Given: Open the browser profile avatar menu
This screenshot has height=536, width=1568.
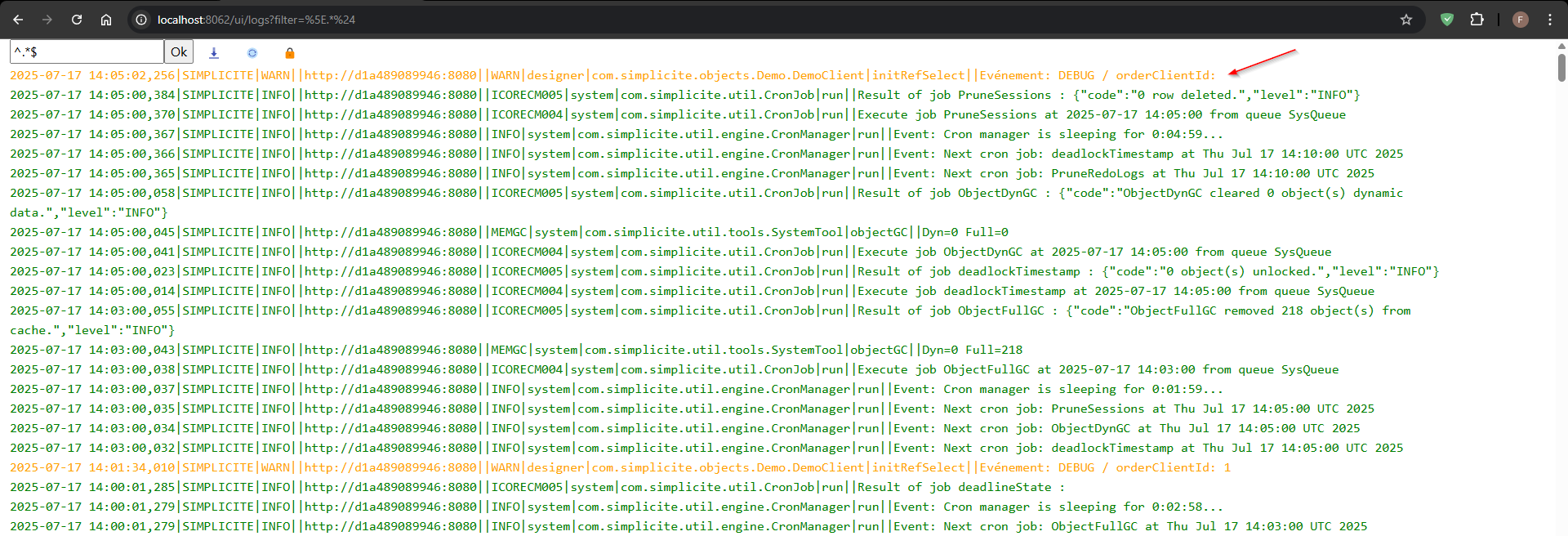Looking at the screenshot, I should click(1520, 20).
